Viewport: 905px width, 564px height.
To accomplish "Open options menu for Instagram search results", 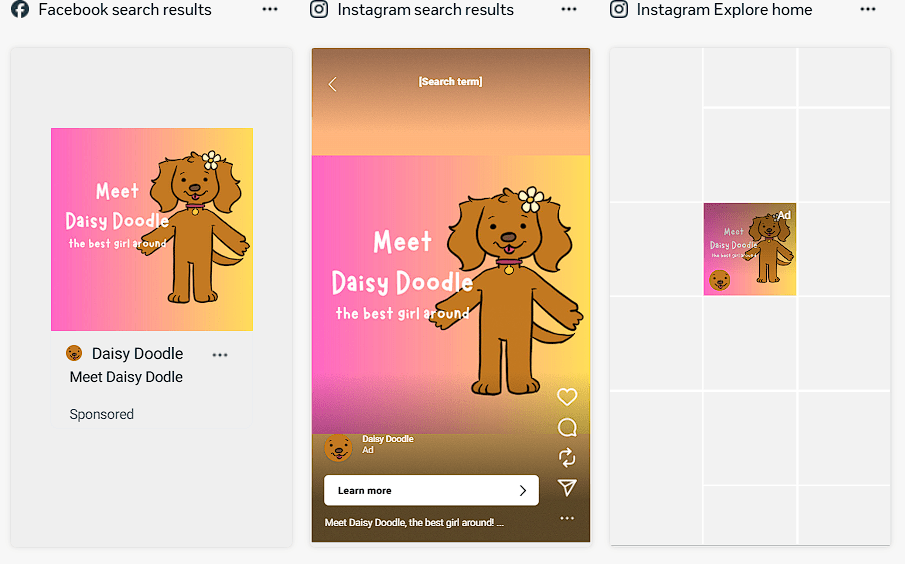I will pos(569,9).
